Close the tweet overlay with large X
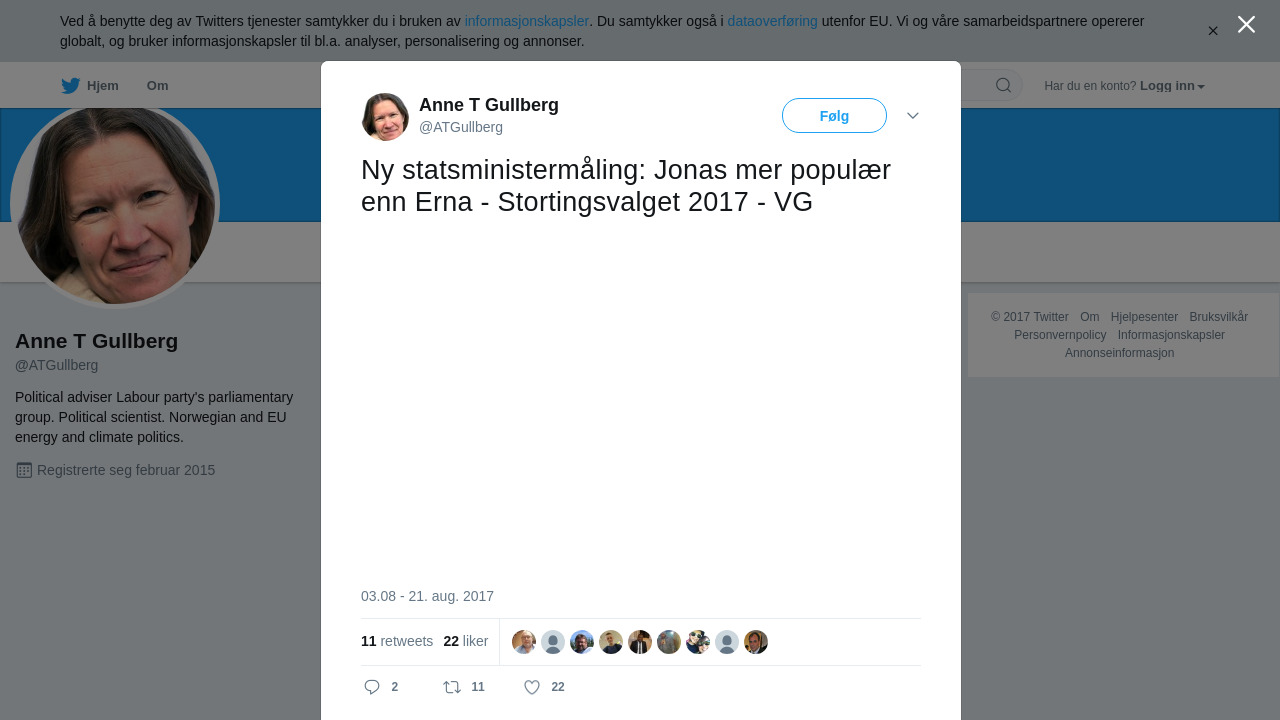Image resolution: width=1280 pixels, height=720 pixels. click(1246, 24)
